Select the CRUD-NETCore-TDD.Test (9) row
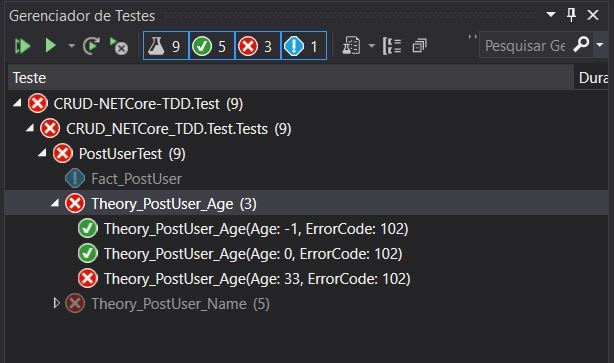The width and height of the screenshot is (614, 363). 307,104
